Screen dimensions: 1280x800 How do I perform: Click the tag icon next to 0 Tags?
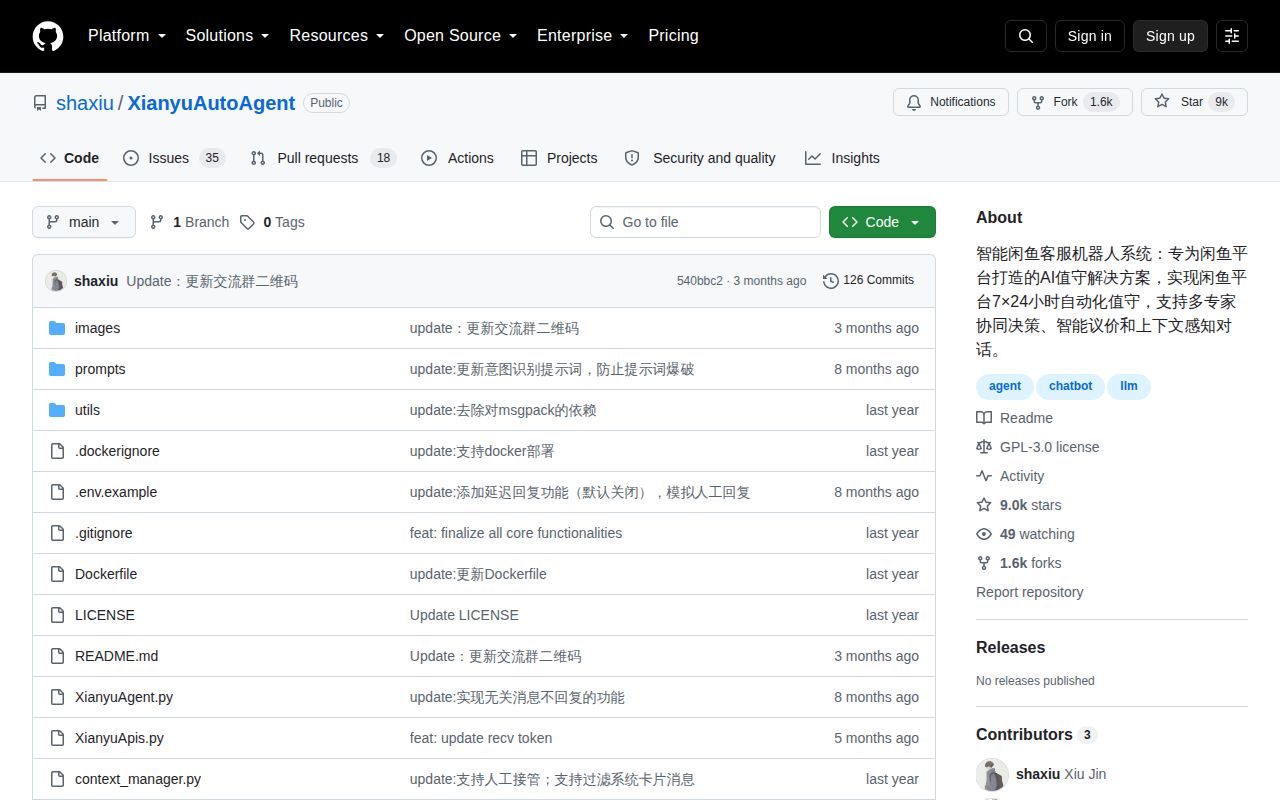[247, 222]
